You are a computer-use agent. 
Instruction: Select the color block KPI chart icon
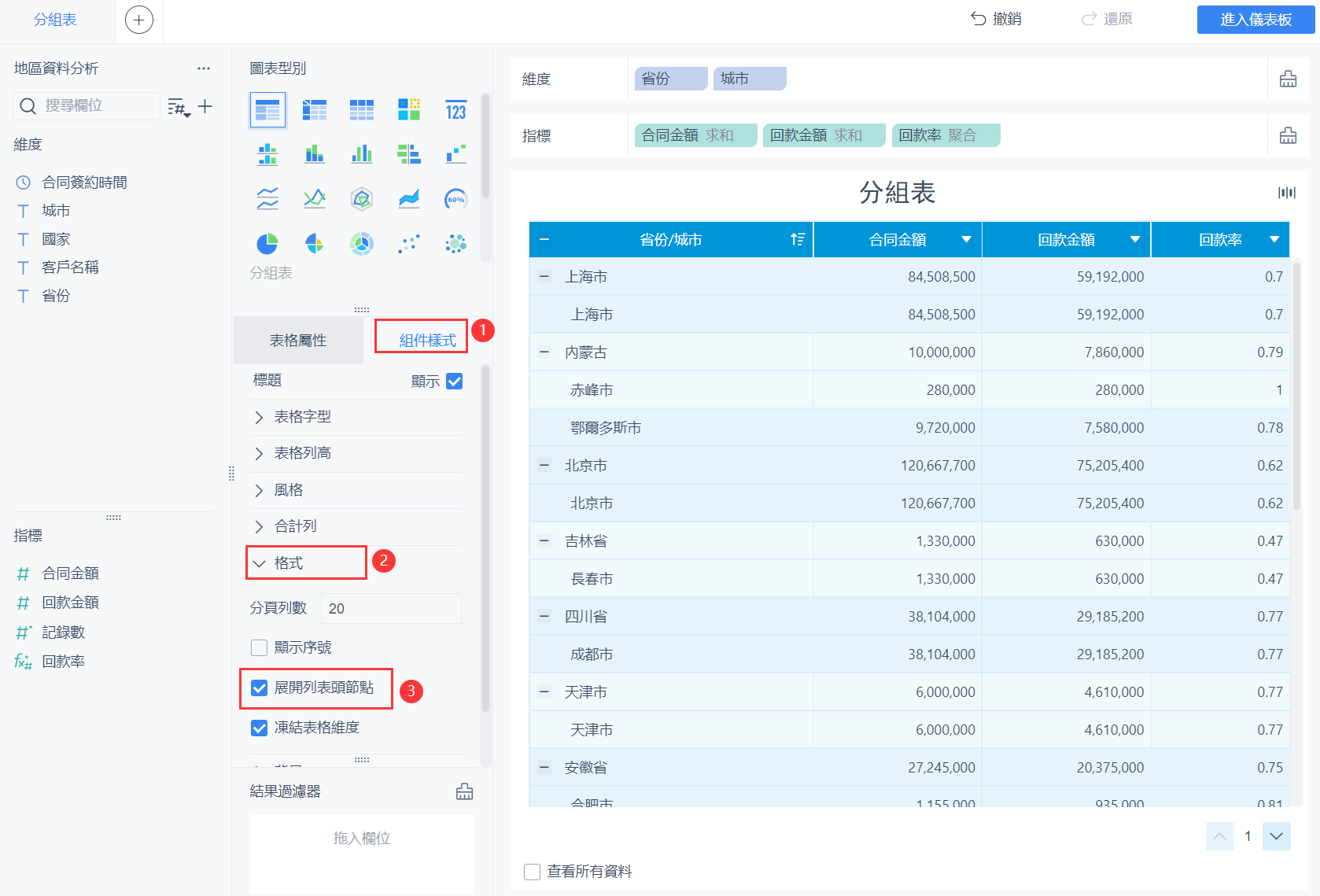pyautogui.click(x=409, y=110)
